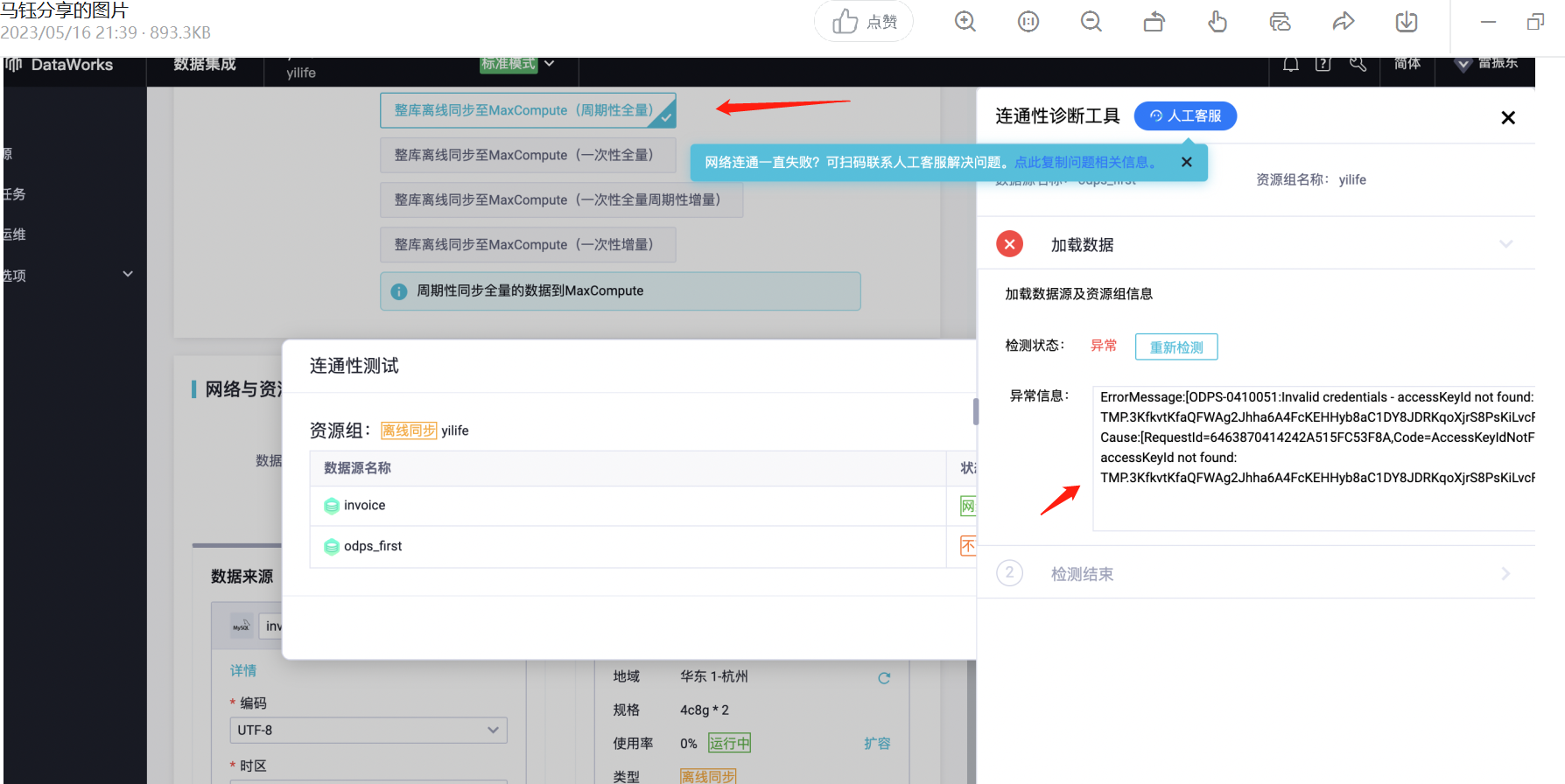This screenshot has width=1565, height=784.
Task: Forward the image with share arrow
Action: coord(1344,21)
